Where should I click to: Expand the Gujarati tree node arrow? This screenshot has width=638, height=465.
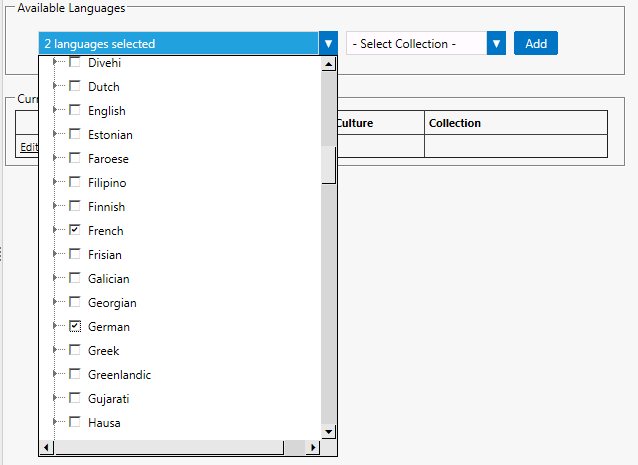56,399
